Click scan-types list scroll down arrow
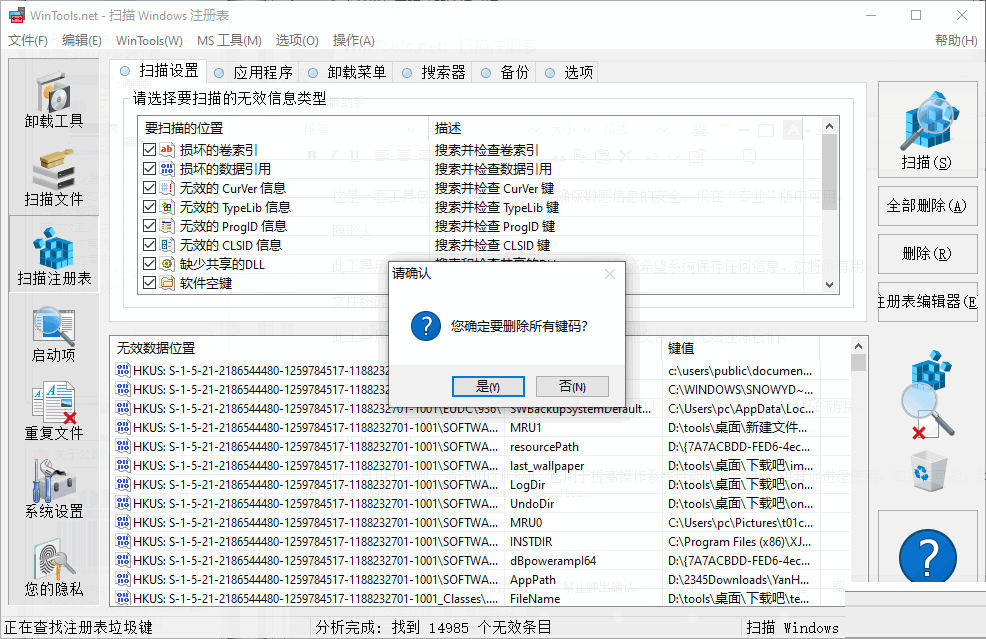Image resolution: width=986 pixels, height=639 pixels. pos(829,285)
